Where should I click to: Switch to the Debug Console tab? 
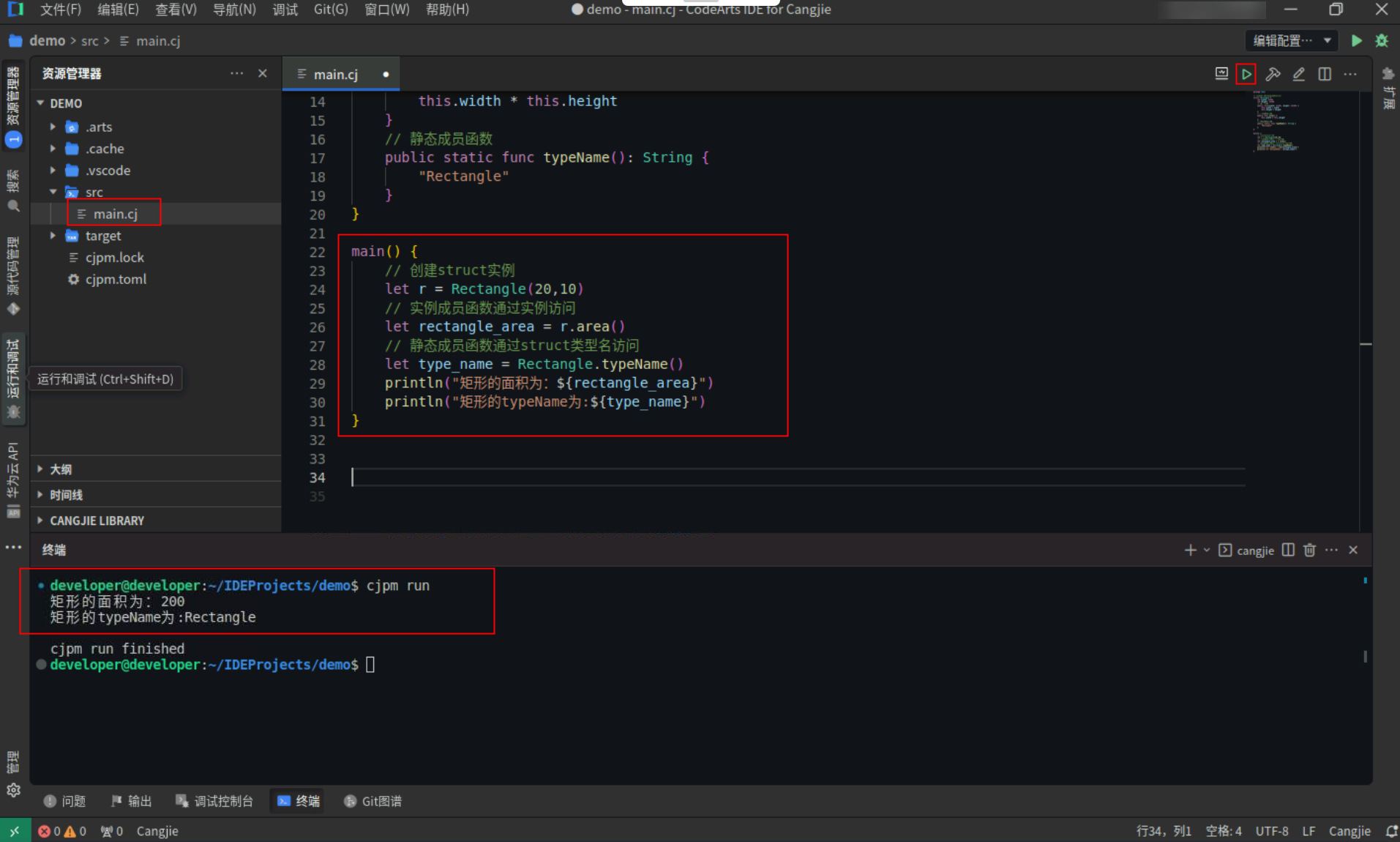(214, 801)
